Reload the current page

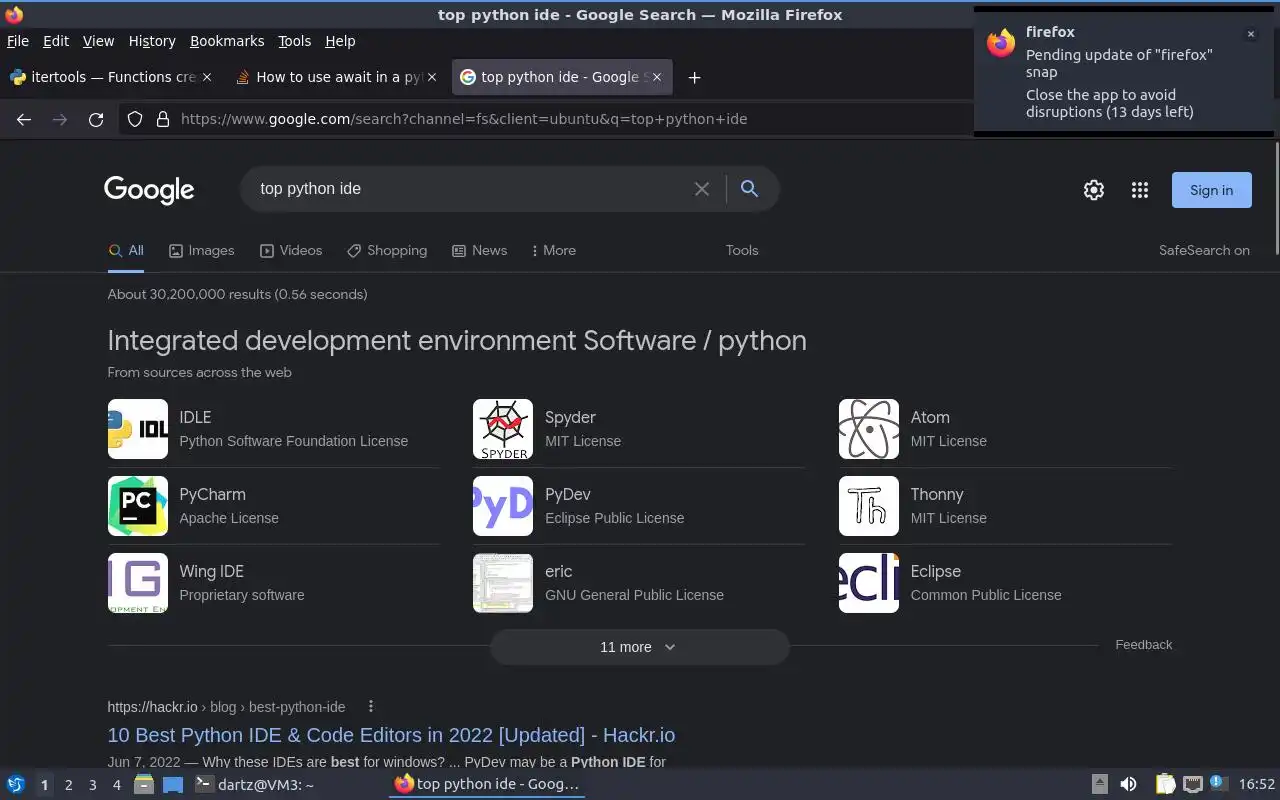(x=96, y=119)
